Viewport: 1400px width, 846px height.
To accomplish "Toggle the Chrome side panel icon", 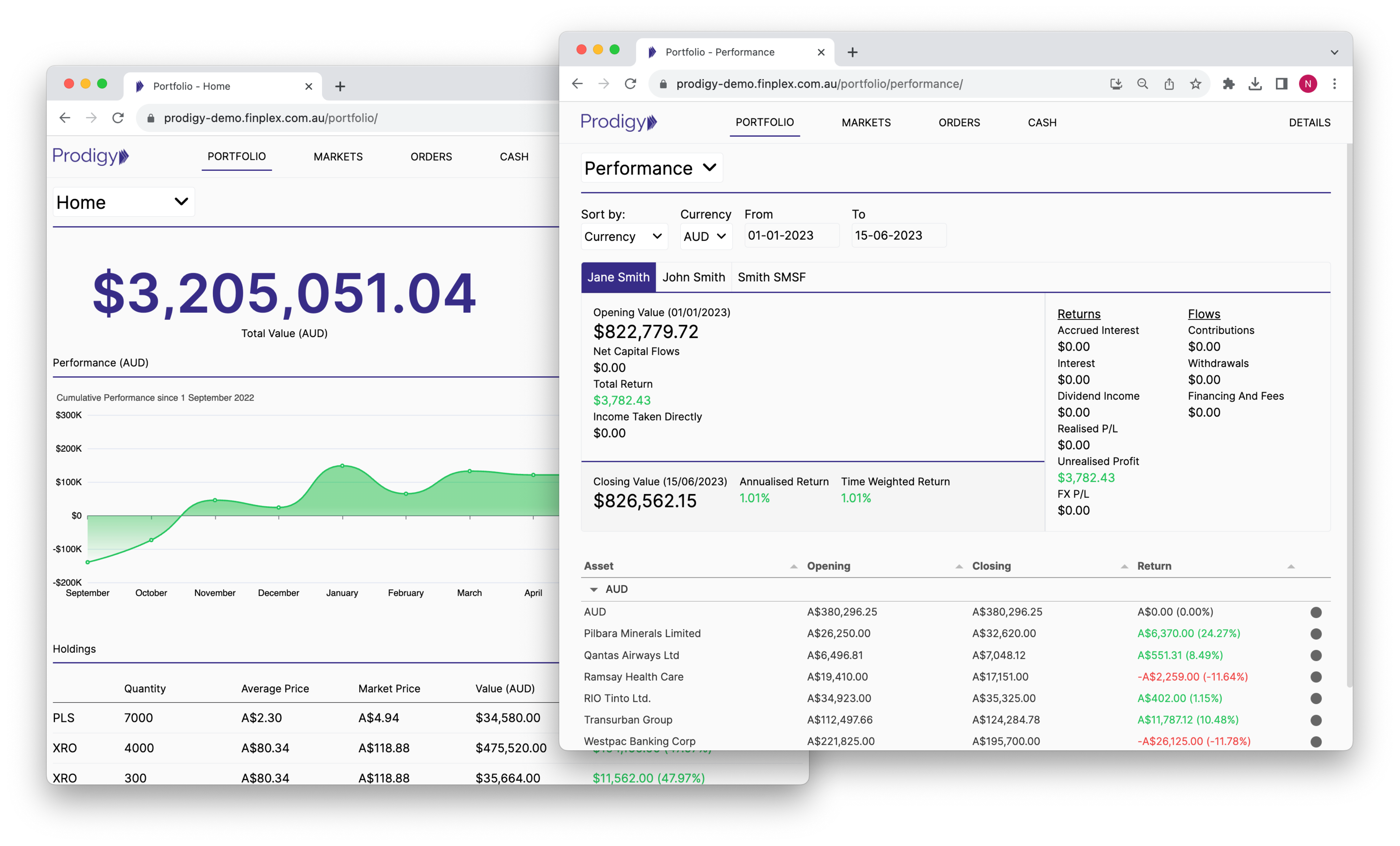I will click(x=1281, y=84).
